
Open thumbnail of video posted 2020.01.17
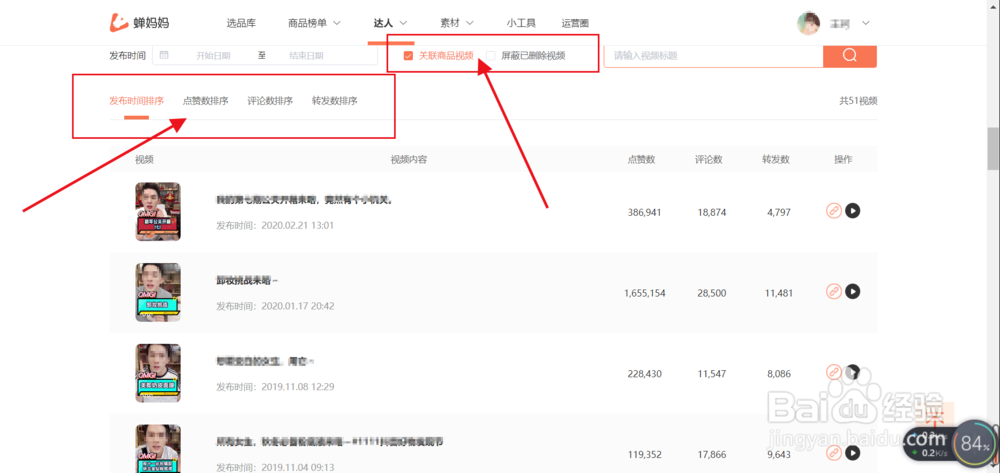coord(158,292)
